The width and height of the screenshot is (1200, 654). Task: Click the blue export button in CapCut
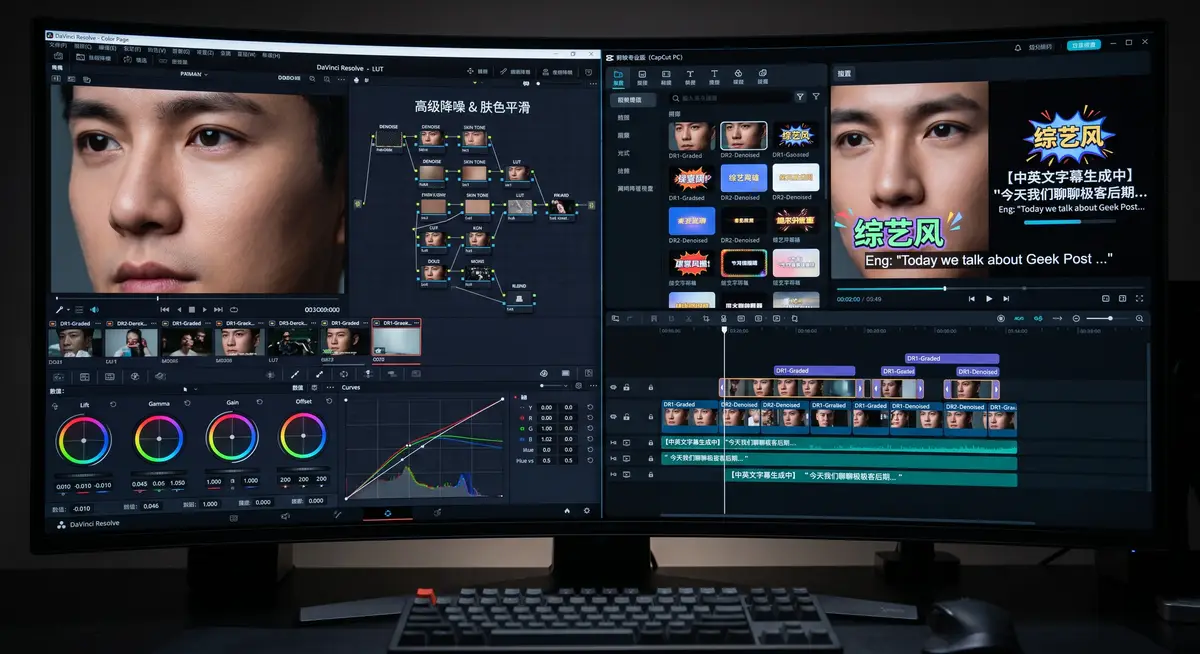coord(1083,44)
